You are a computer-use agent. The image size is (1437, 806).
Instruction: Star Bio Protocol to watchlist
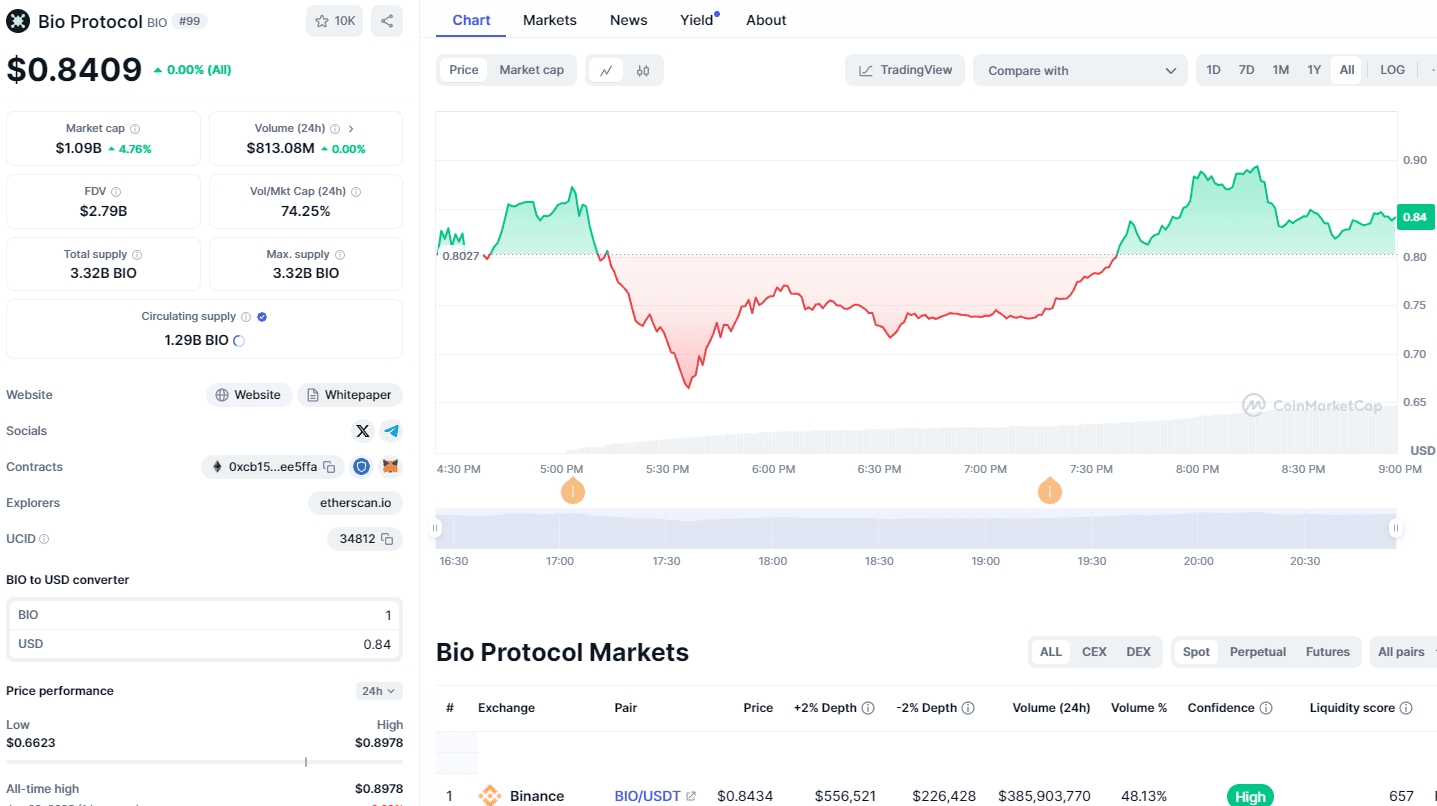point(335,21)
